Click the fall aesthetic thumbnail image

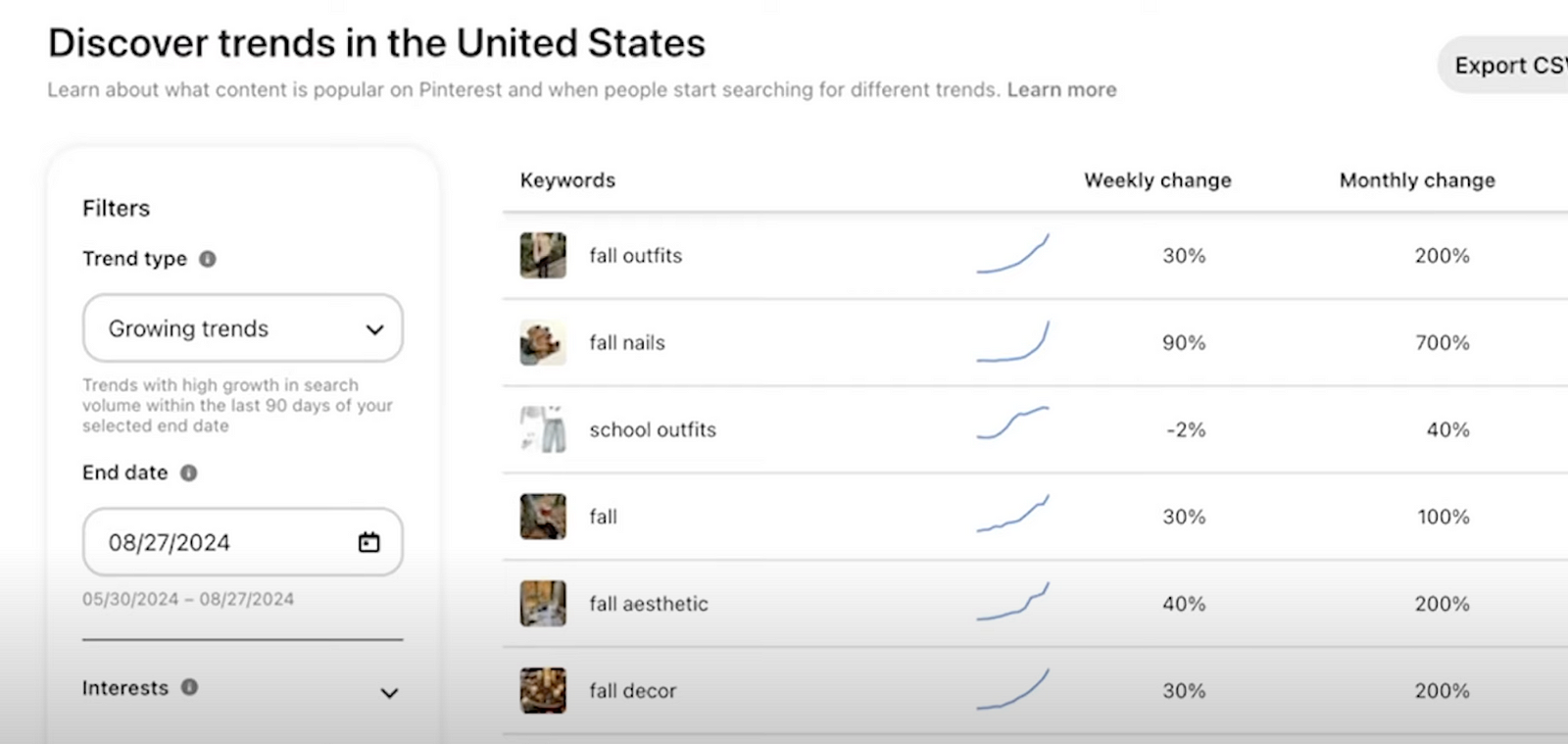tap(543, 604)
